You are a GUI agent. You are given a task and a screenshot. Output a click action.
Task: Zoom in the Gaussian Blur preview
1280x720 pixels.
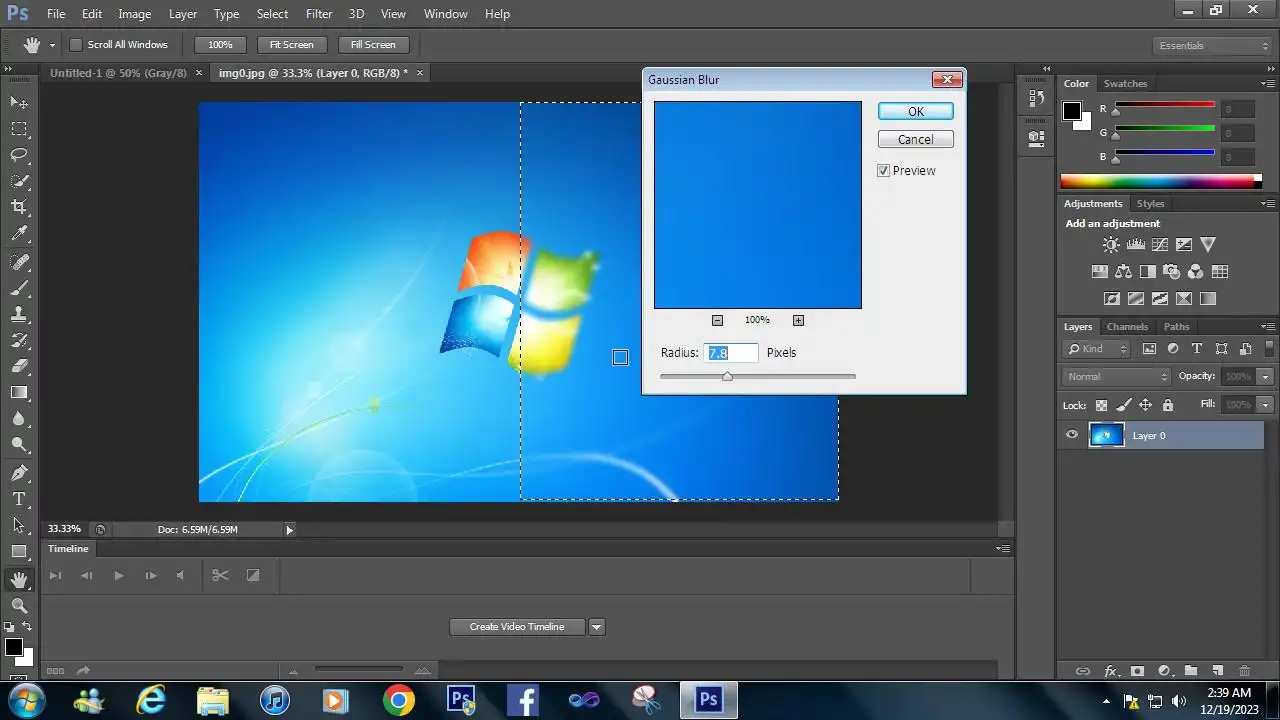point(798,320)
